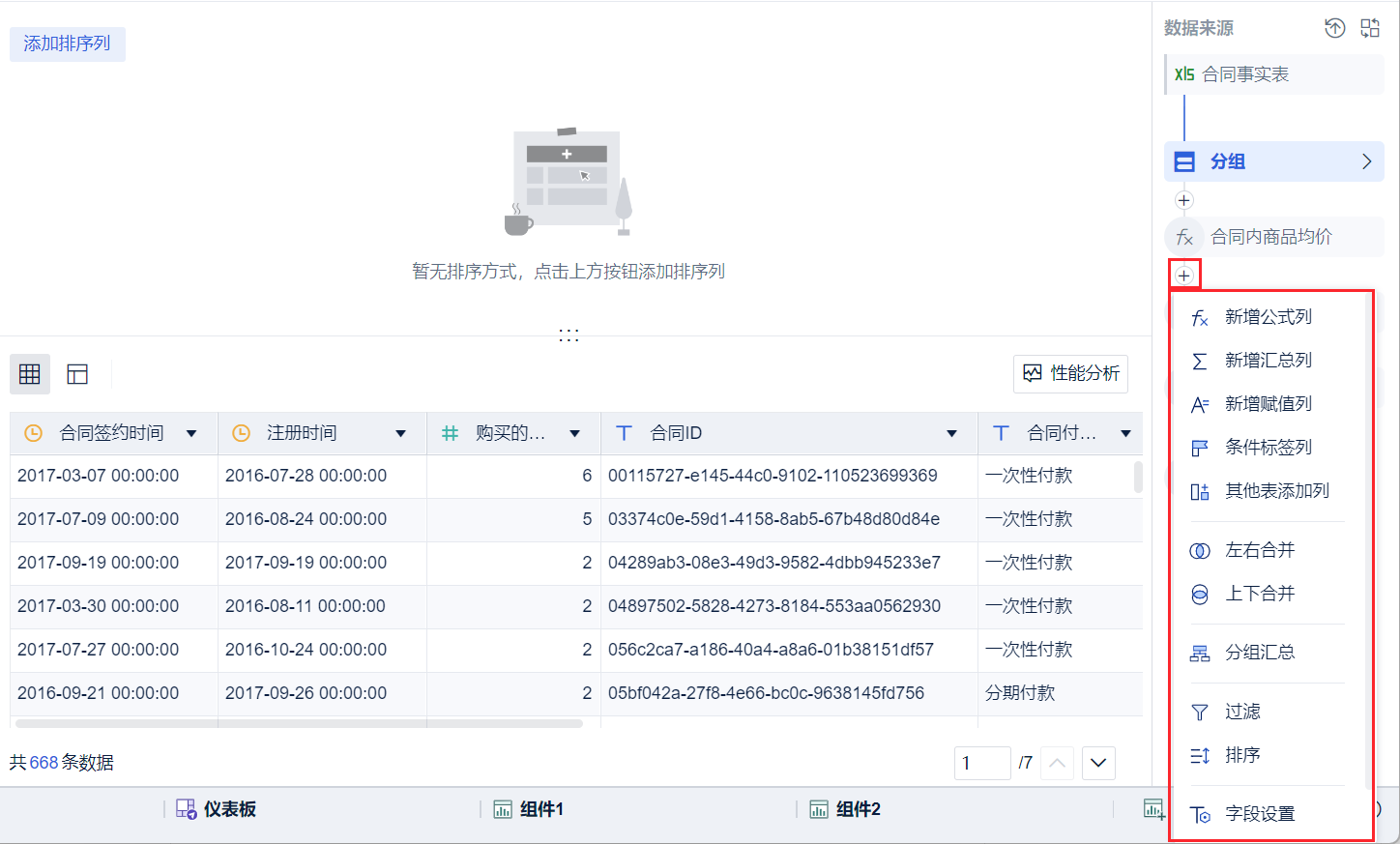Click the 668 record count link

pyautogui.click(x=44, y=763)
